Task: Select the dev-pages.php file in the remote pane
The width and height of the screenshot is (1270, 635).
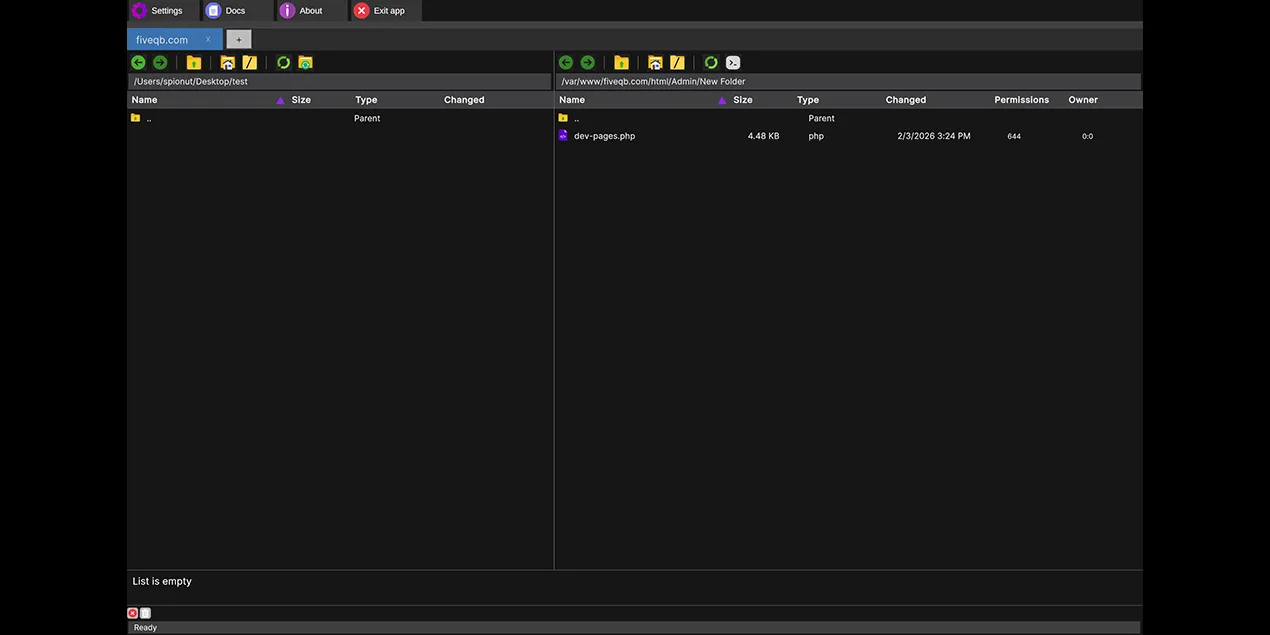Action: coord(603,135)
